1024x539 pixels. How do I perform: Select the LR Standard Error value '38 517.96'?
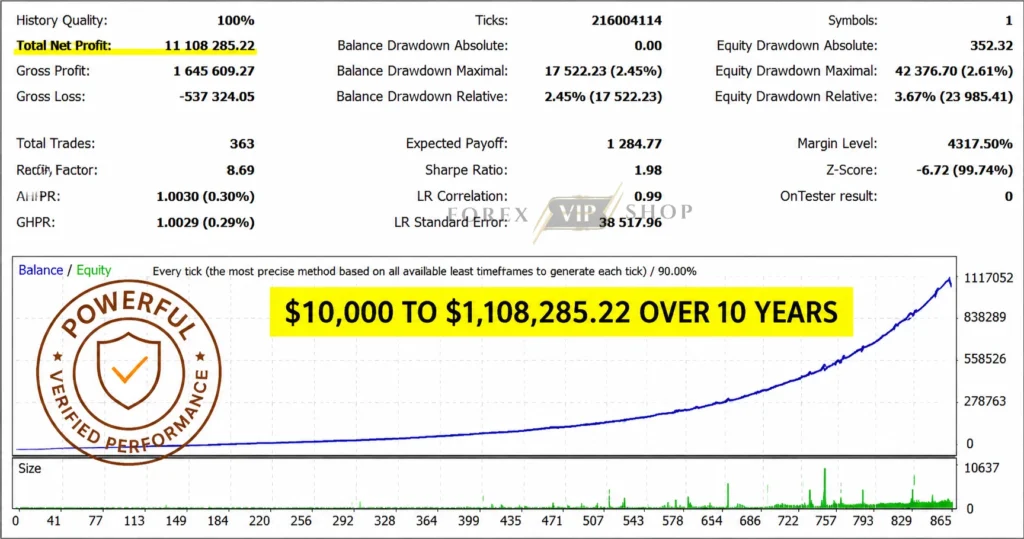click(x=630, y=222)
